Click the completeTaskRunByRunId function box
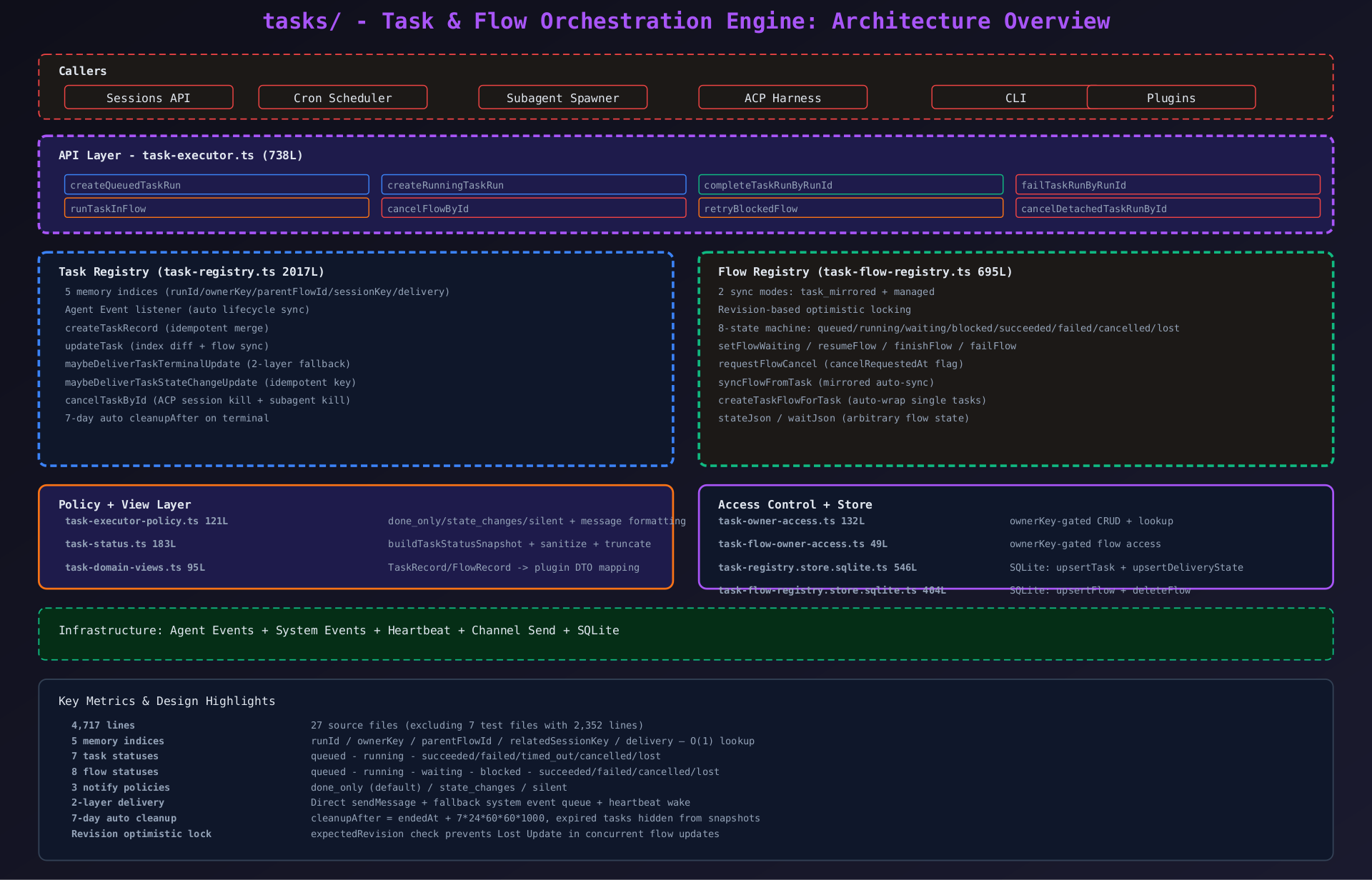The height and width of the screenshot is (880, 1372). point(850,185)
